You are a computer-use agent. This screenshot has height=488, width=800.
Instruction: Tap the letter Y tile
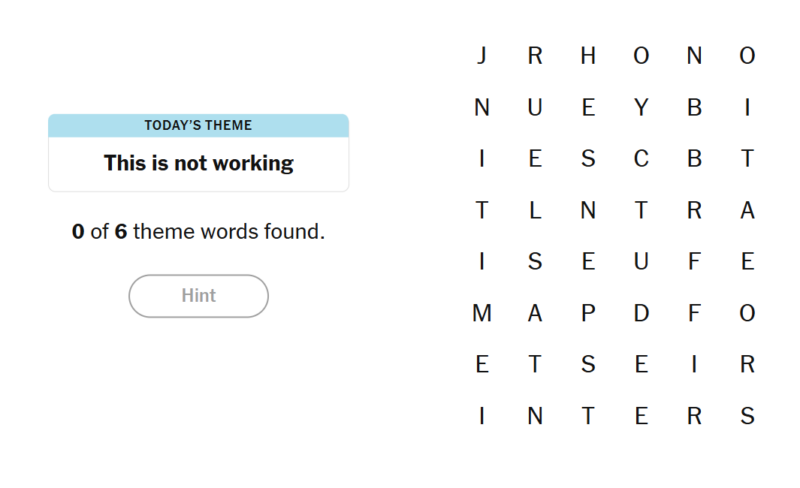tap(641, 108)
